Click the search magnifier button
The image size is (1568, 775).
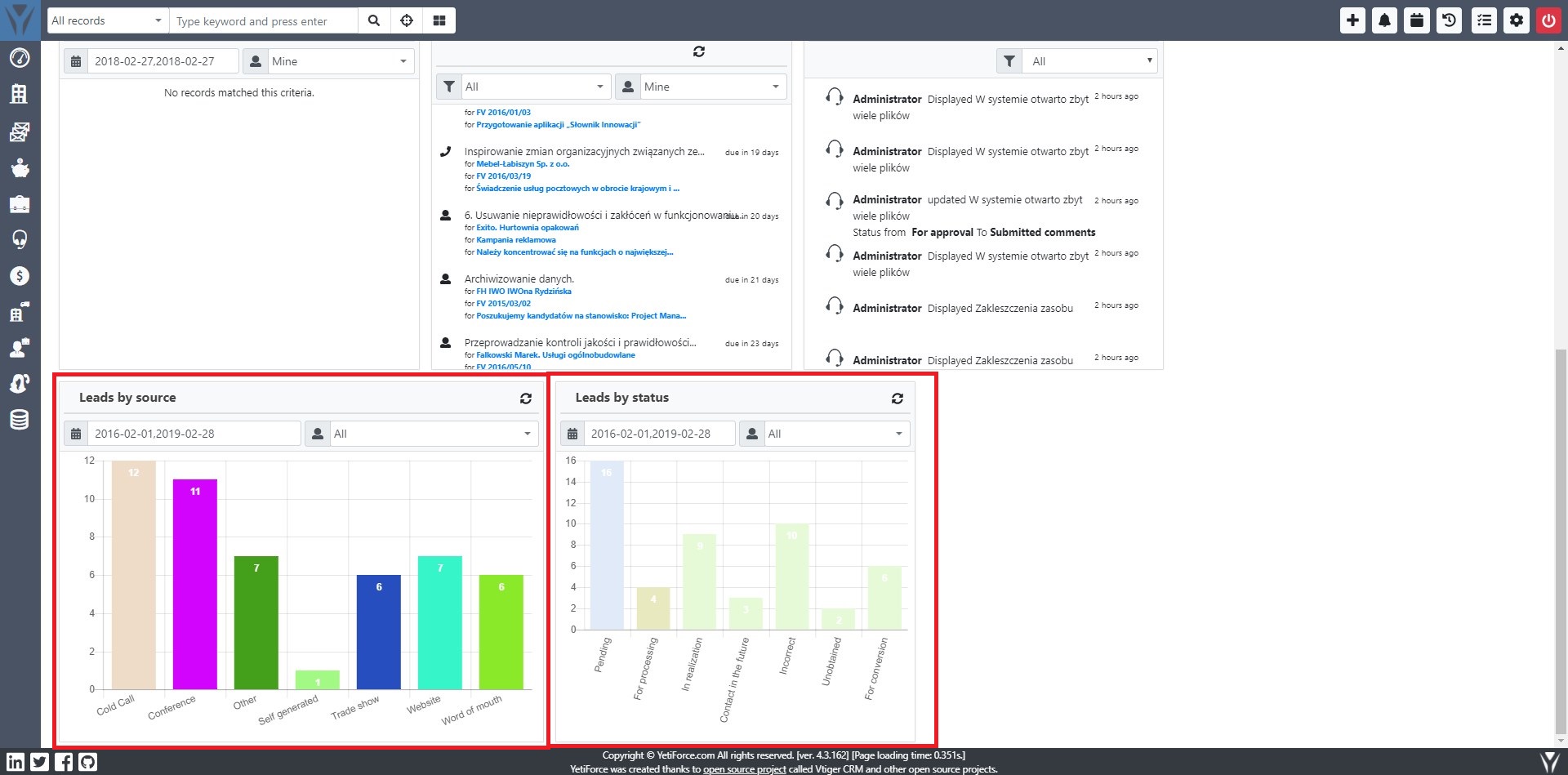[x=374, y=20]
